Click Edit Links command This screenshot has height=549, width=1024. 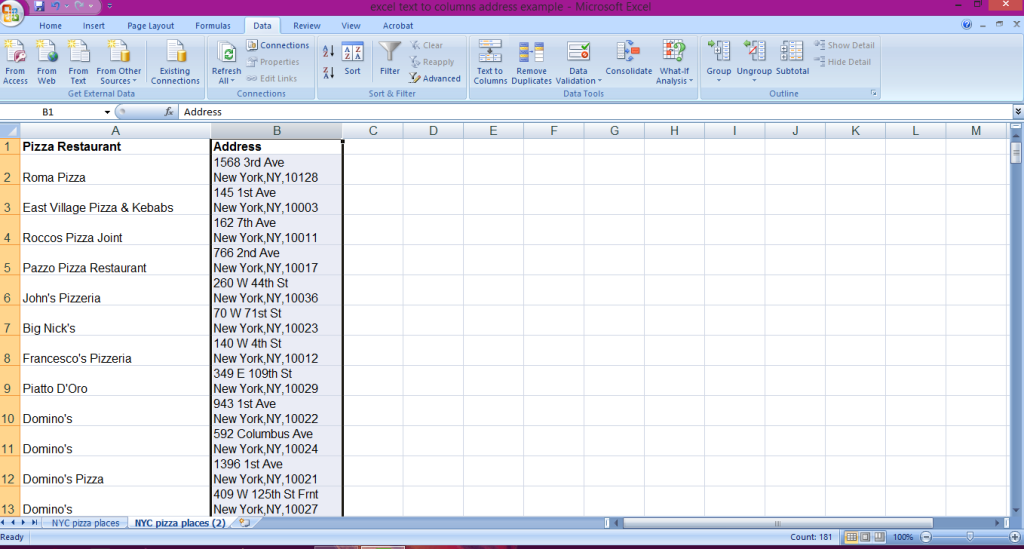(x=272, y=78)
